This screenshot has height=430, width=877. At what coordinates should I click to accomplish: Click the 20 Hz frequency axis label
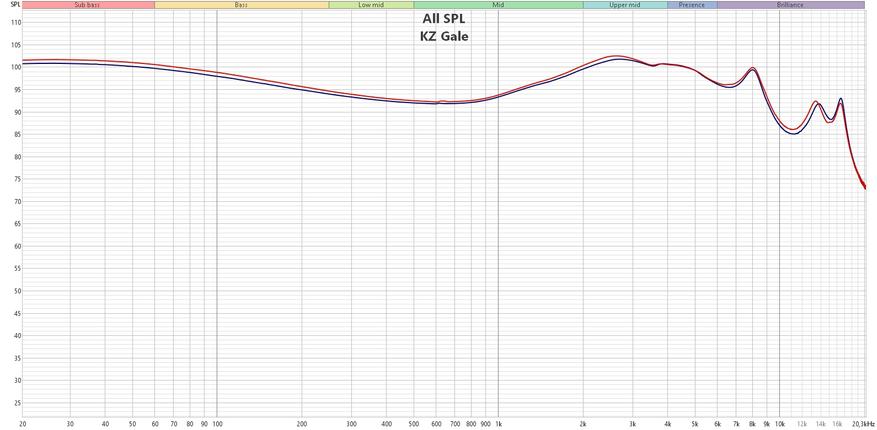[22, 424]
